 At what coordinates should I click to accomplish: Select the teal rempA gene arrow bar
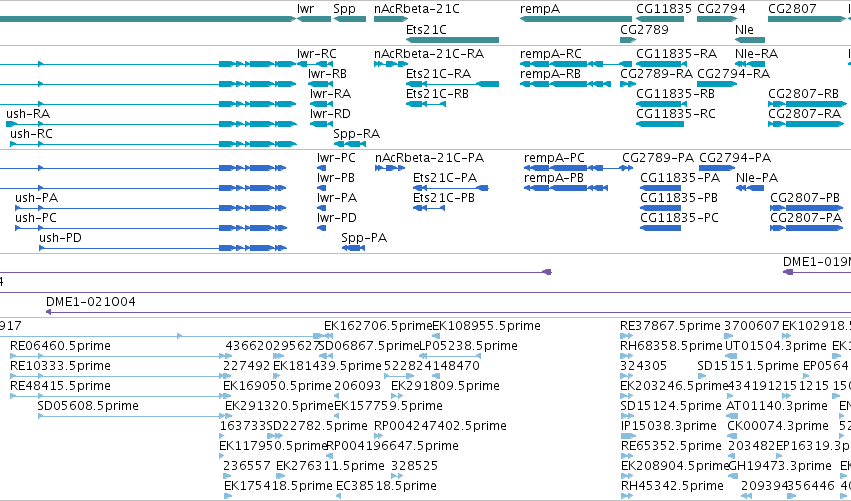click(575, 19)
